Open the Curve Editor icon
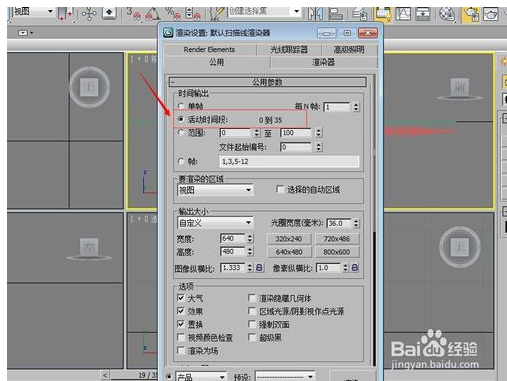This screenshot has width=507, height=381. coord(403,14)
